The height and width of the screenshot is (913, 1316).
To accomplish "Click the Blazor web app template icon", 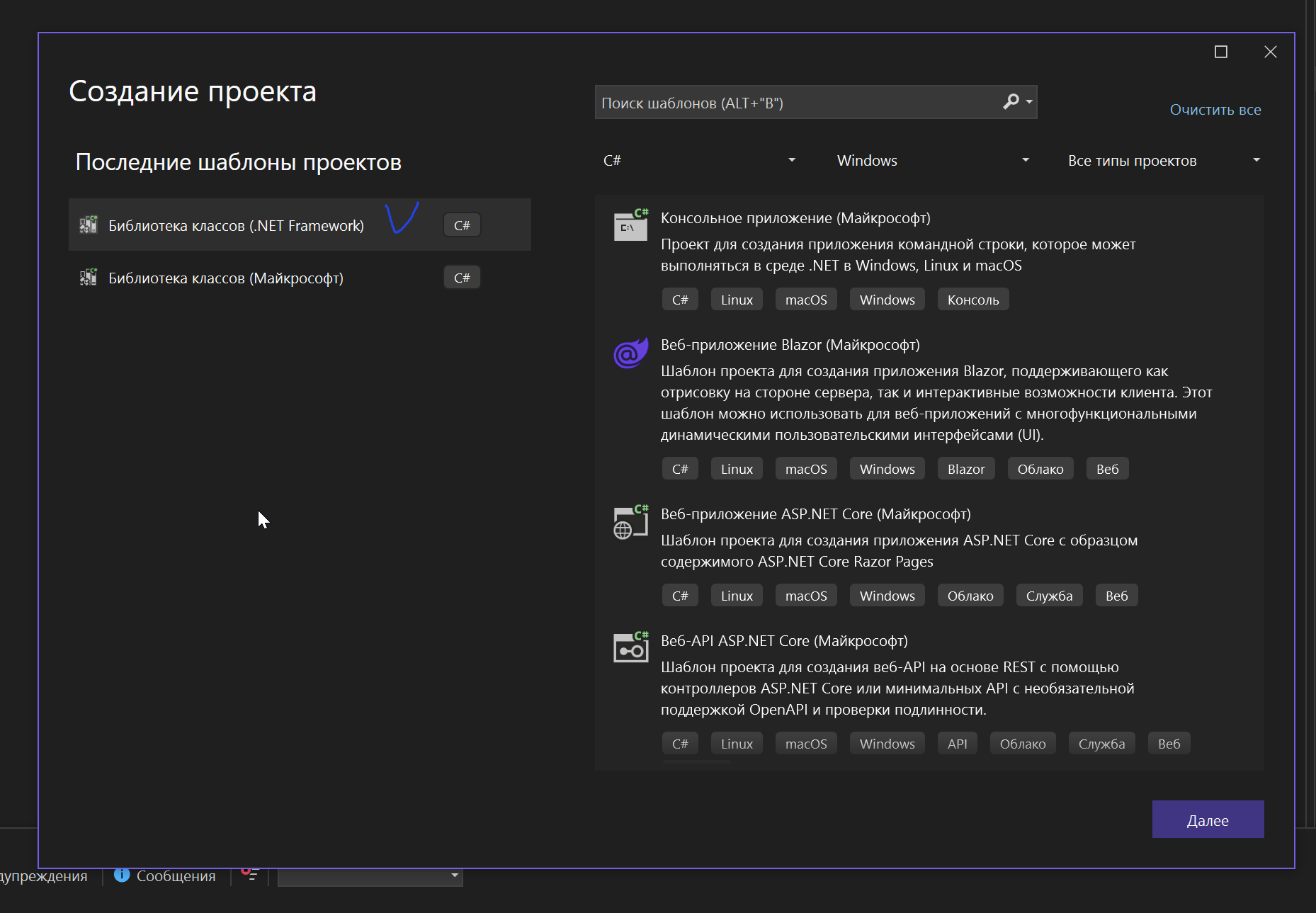I will (630, 353).
